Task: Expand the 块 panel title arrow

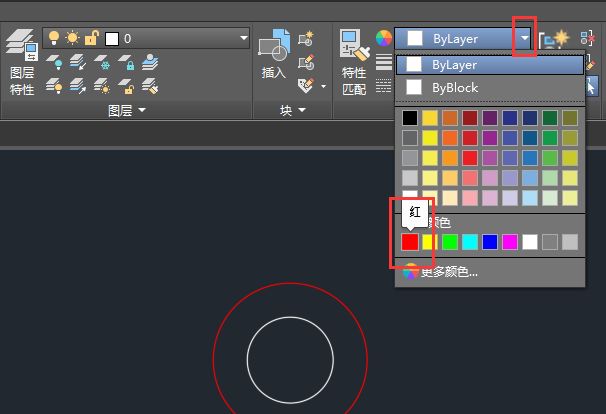Action: pyautogui.click(x=302, y=110)
